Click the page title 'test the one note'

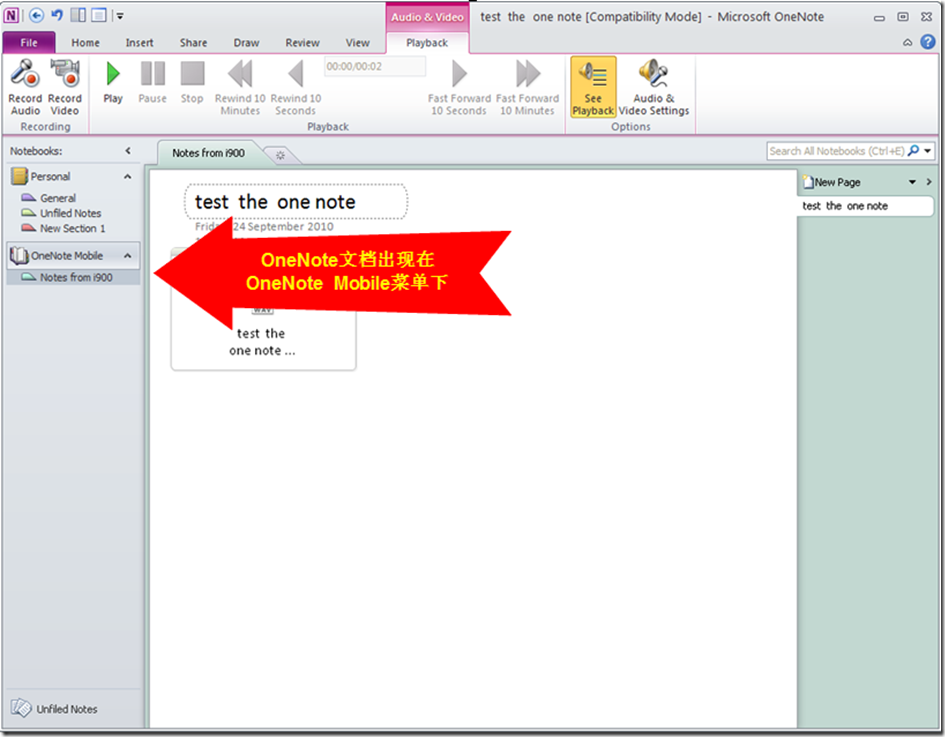(275, 202)
